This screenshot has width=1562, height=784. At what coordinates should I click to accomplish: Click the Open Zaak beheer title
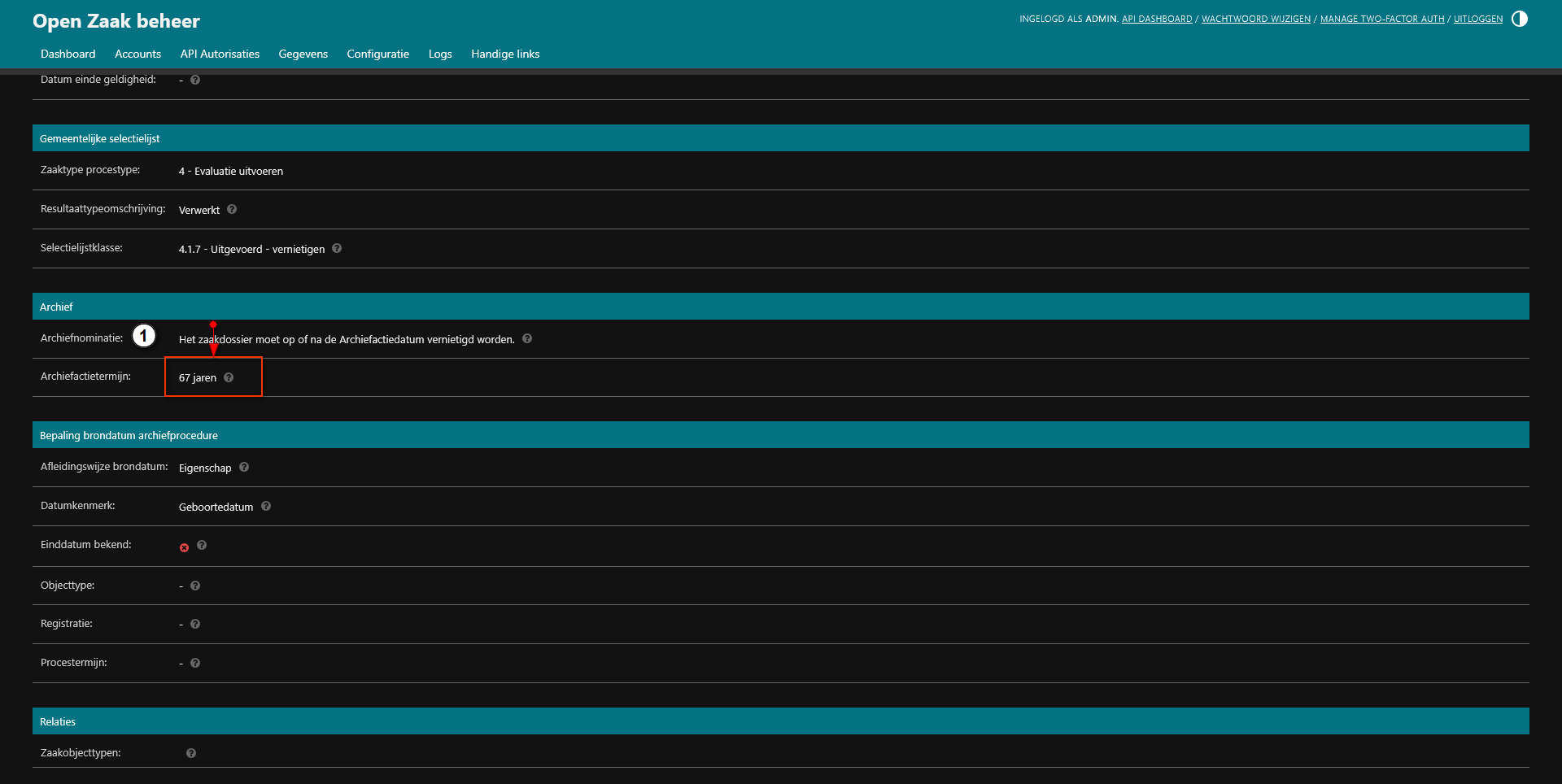116,21
